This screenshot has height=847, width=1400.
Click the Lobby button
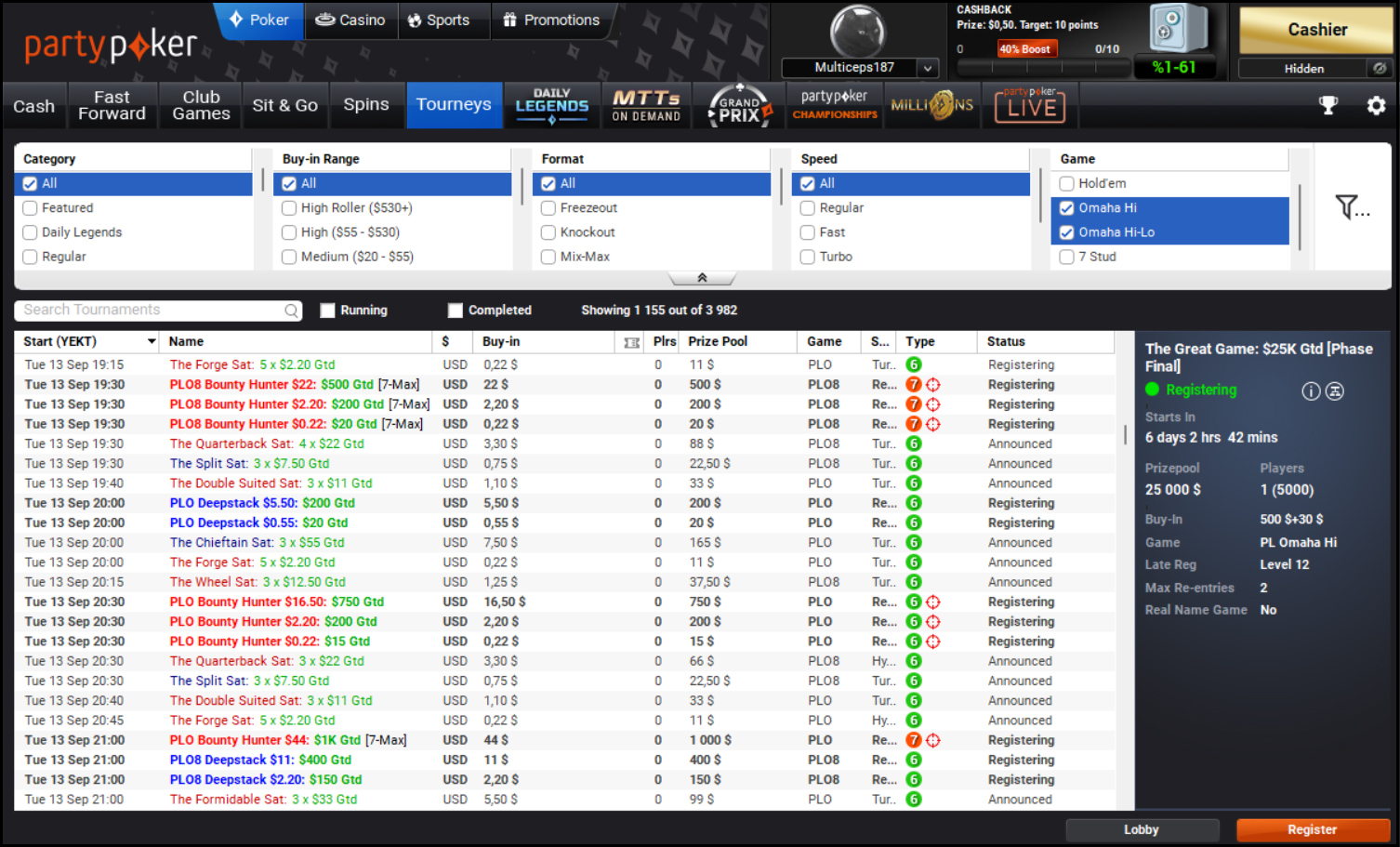point(1142,829)
